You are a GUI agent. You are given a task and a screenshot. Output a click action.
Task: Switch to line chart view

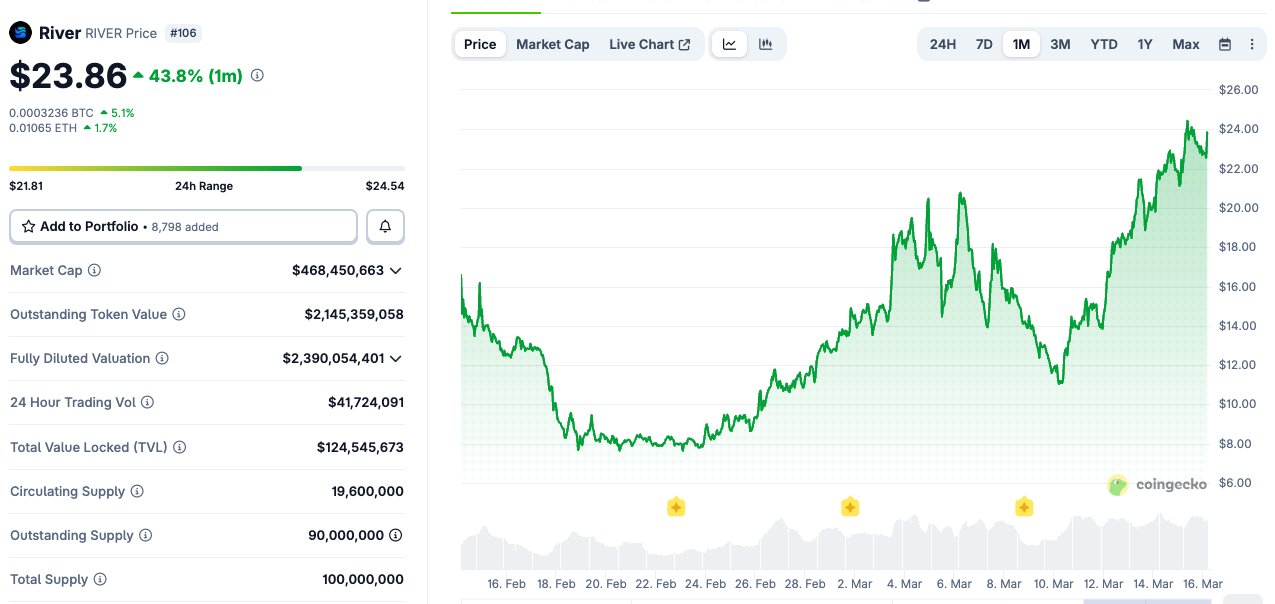[730, 44]
